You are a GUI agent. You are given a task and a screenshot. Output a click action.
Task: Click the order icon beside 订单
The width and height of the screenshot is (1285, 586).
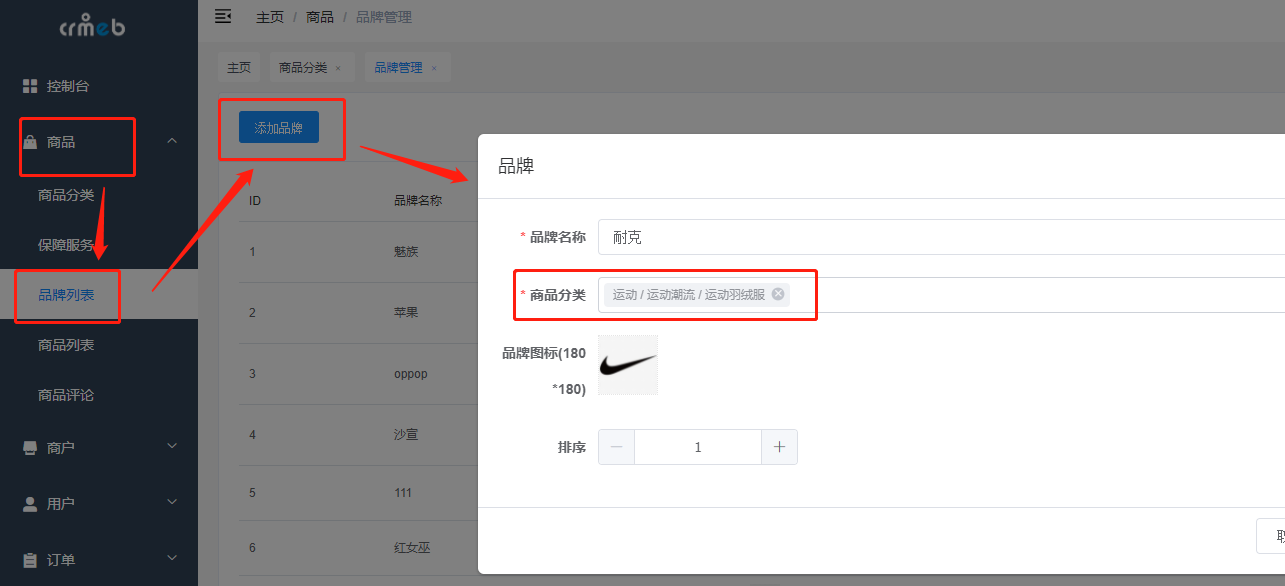click(x=29, y=557)
